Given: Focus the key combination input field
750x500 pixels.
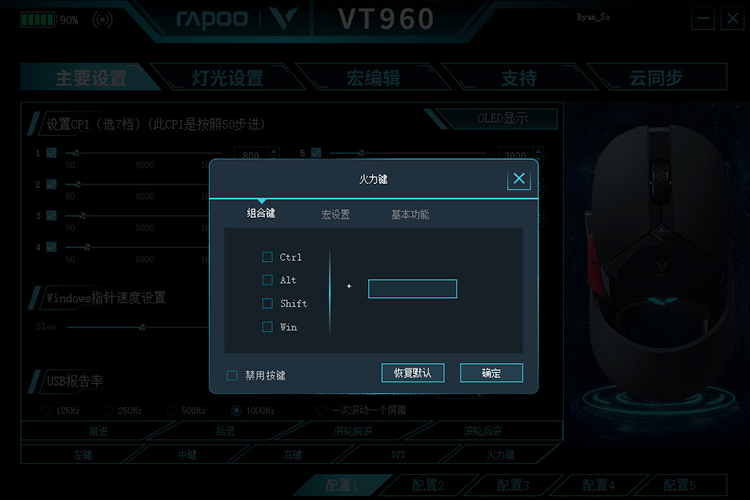Looking at the screenshot, I should [412, 289].
